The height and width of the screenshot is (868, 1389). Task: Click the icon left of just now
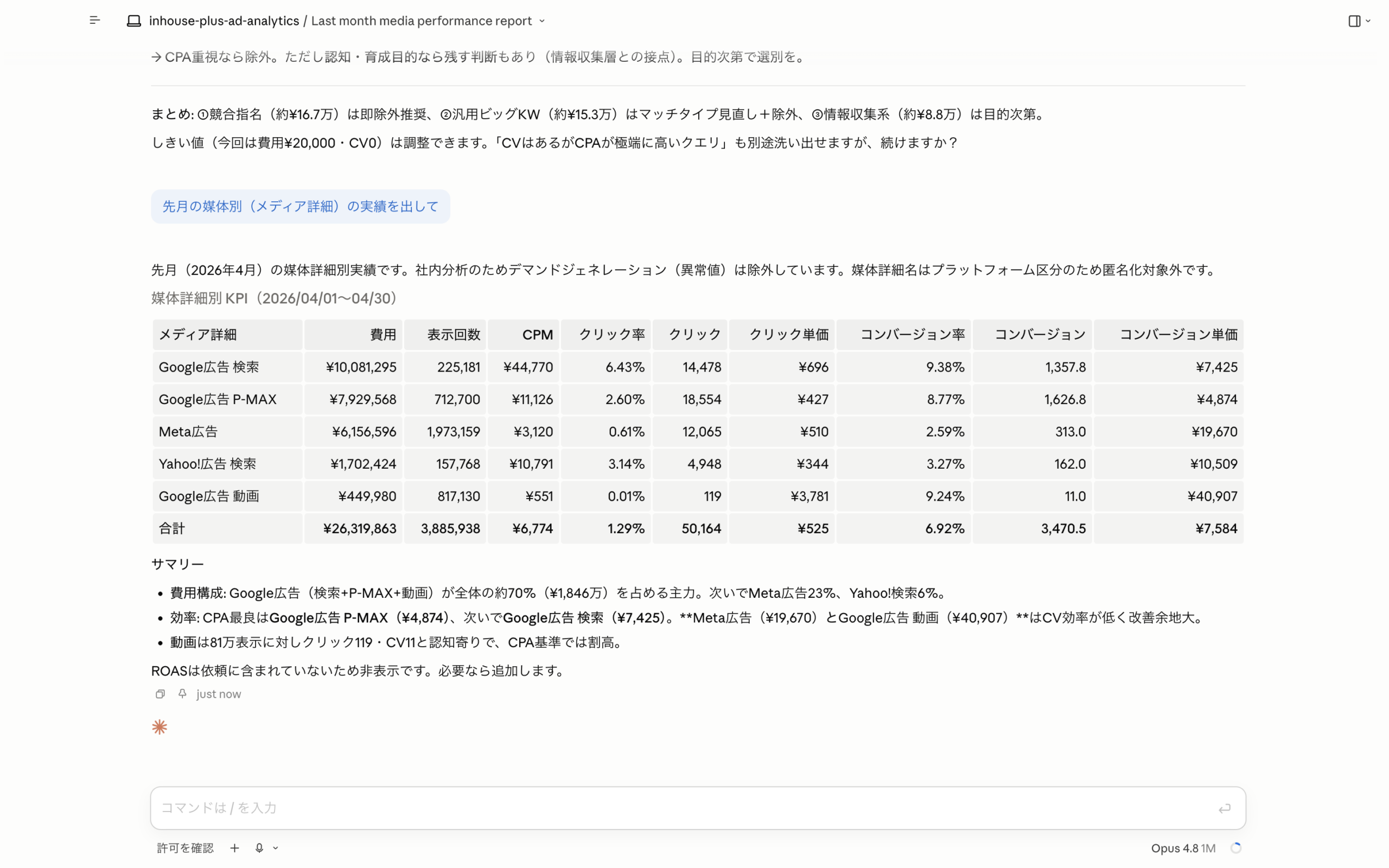tap(182, 693)
